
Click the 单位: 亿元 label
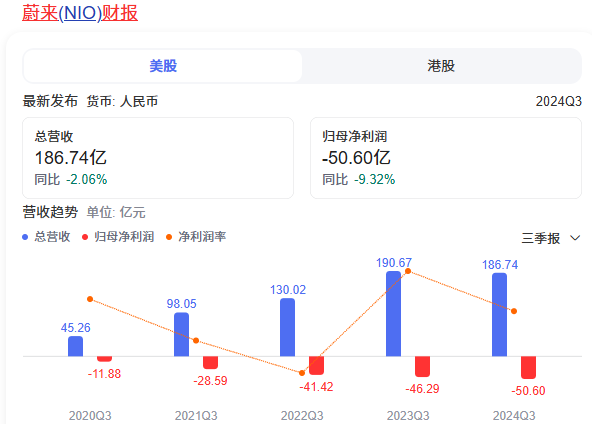[x=116, y=212]
